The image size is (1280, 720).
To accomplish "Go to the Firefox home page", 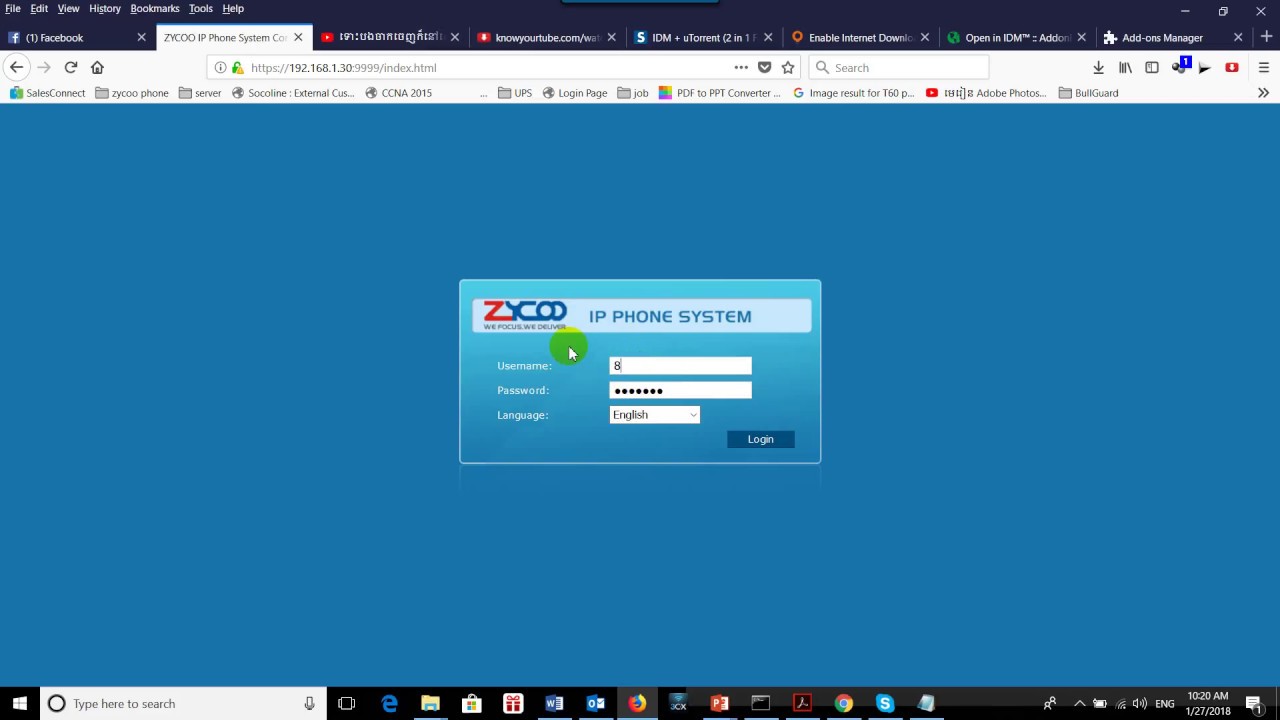I will click(97, 67).
